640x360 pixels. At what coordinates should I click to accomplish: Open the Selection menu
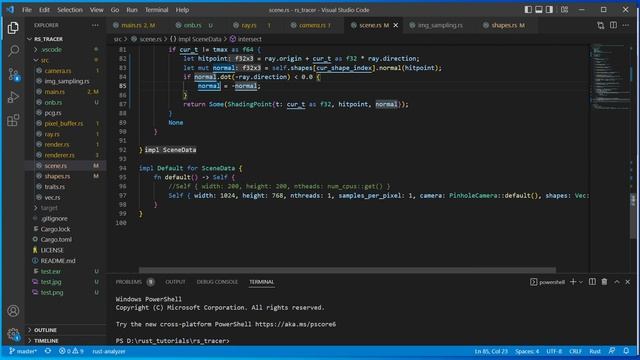click(70, 9)
